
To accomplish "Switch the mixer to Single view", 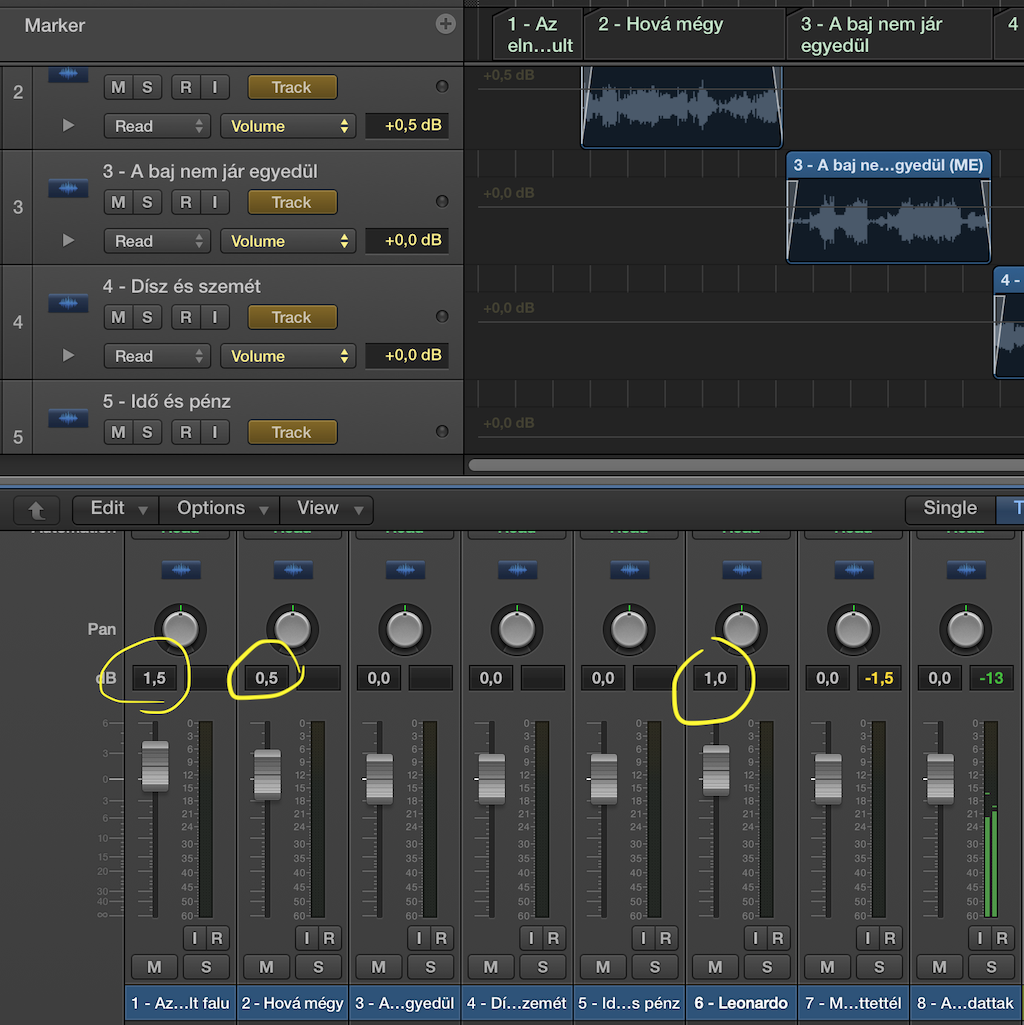I will point(949,509).
